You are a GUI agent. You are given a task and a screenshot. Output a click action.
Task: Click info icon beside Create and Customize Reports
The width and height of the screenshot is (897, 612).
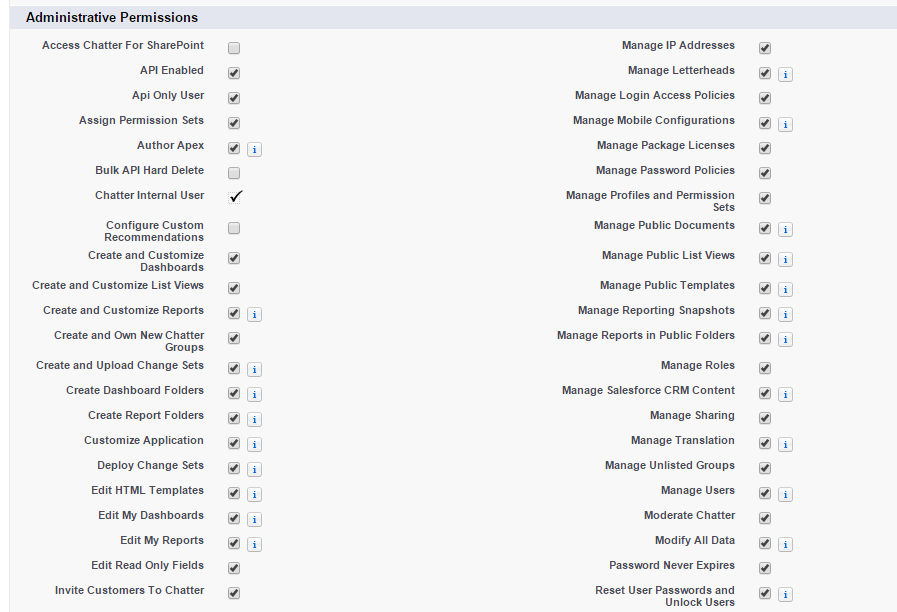click(x=255, y=315)
